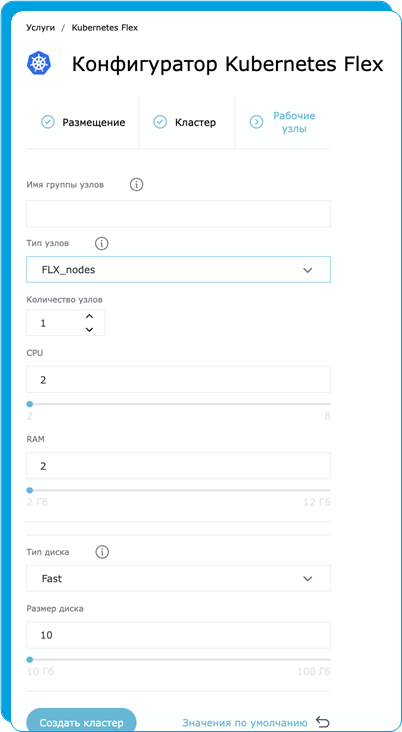Screen dimensions: 402x732
Task: Increase node count with up arrow
Action: pos(90,316)
